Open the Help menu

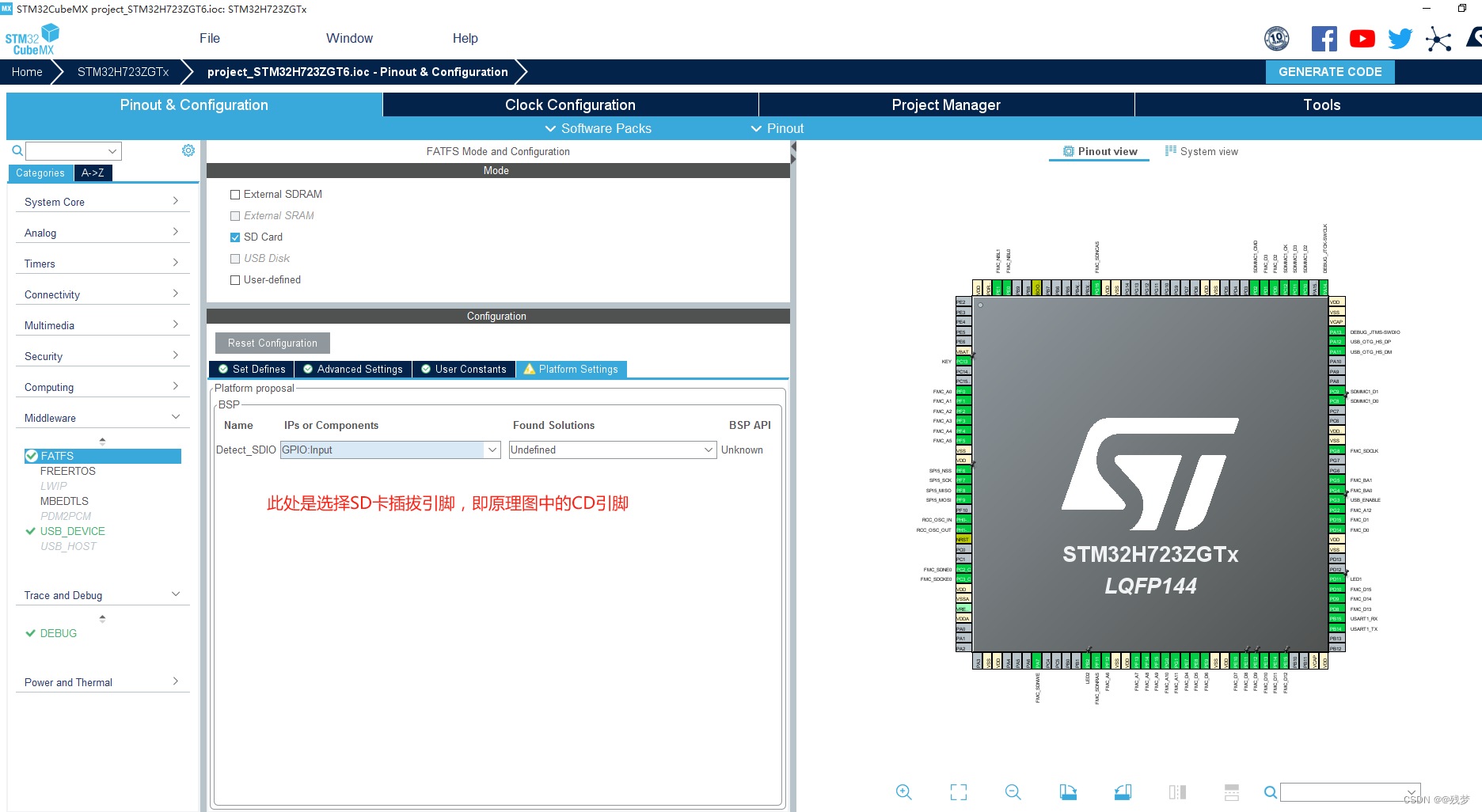pos(465,38)
